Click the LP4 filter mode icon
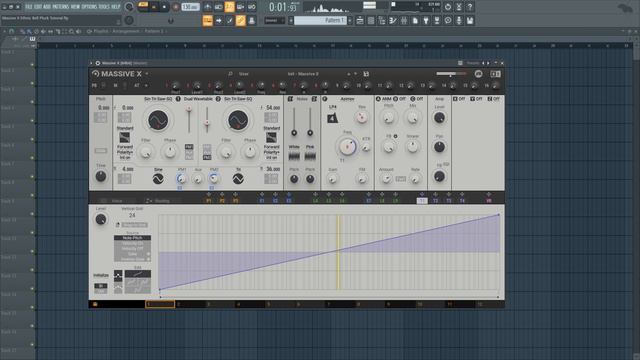This screenshot has width=640, height=360. coord(333,118)
